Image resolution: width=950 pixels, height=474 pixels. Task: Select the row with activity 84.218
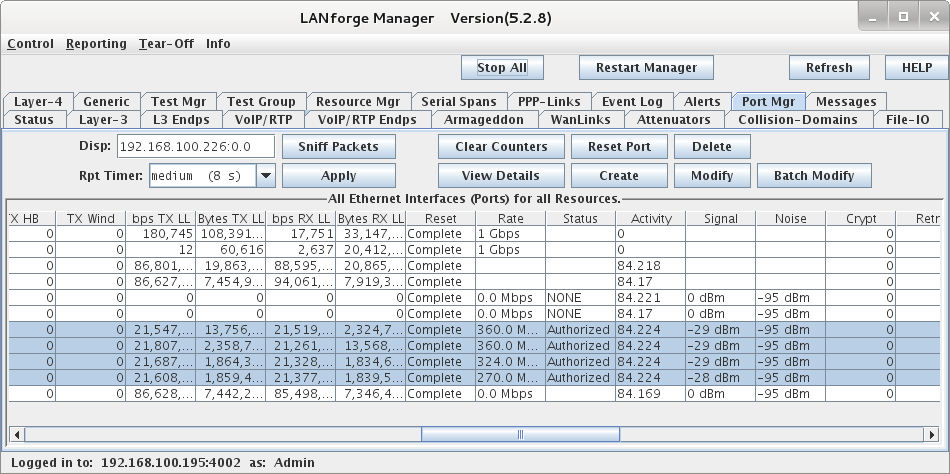(475, 265)
